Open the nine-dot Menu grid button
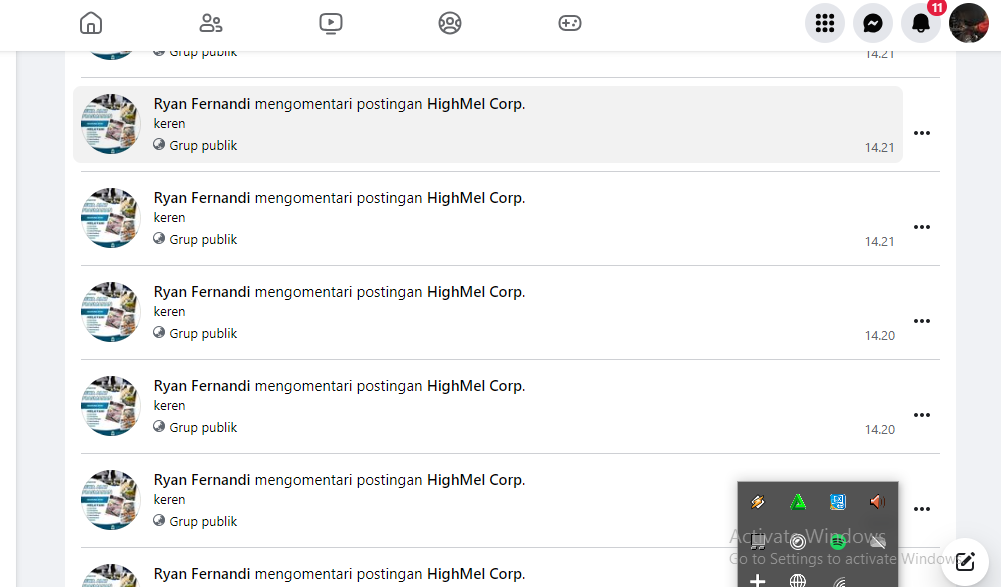The height and width of the screenshot is (587, 1001). [825, 23]
